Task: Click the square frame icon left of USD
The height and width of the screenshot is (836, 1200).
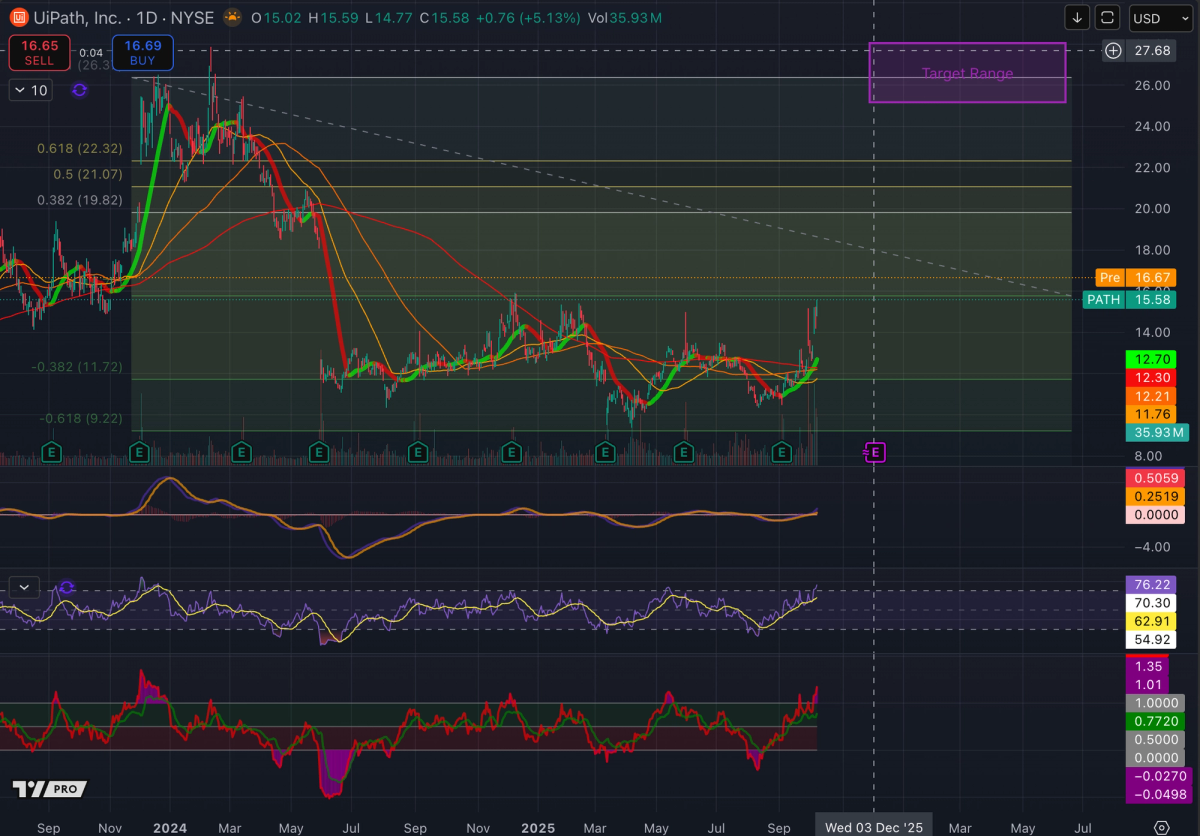Action: coord(1107,17)
